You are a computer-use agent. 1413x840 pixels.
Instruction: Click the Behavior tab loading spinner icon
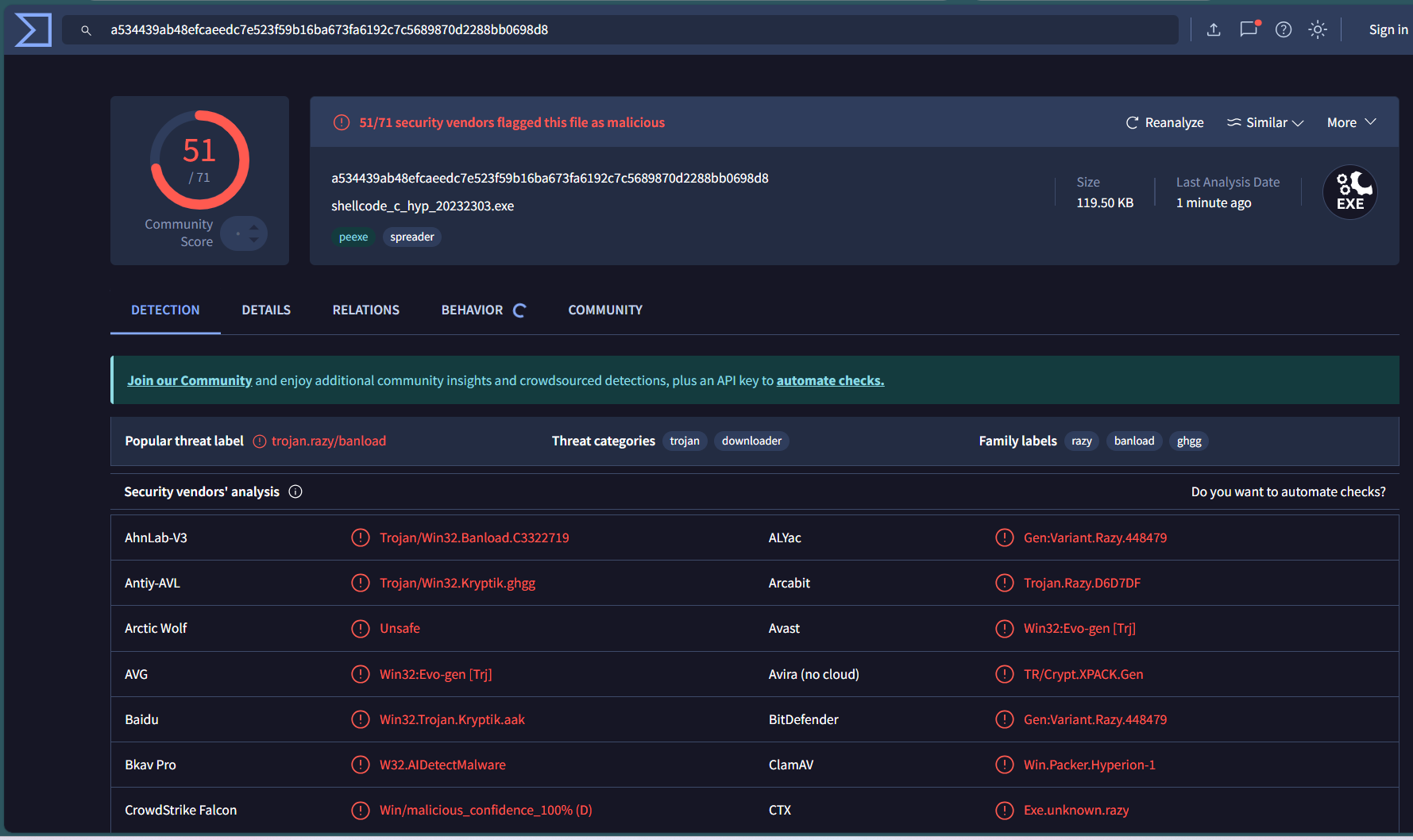point(519,310)
